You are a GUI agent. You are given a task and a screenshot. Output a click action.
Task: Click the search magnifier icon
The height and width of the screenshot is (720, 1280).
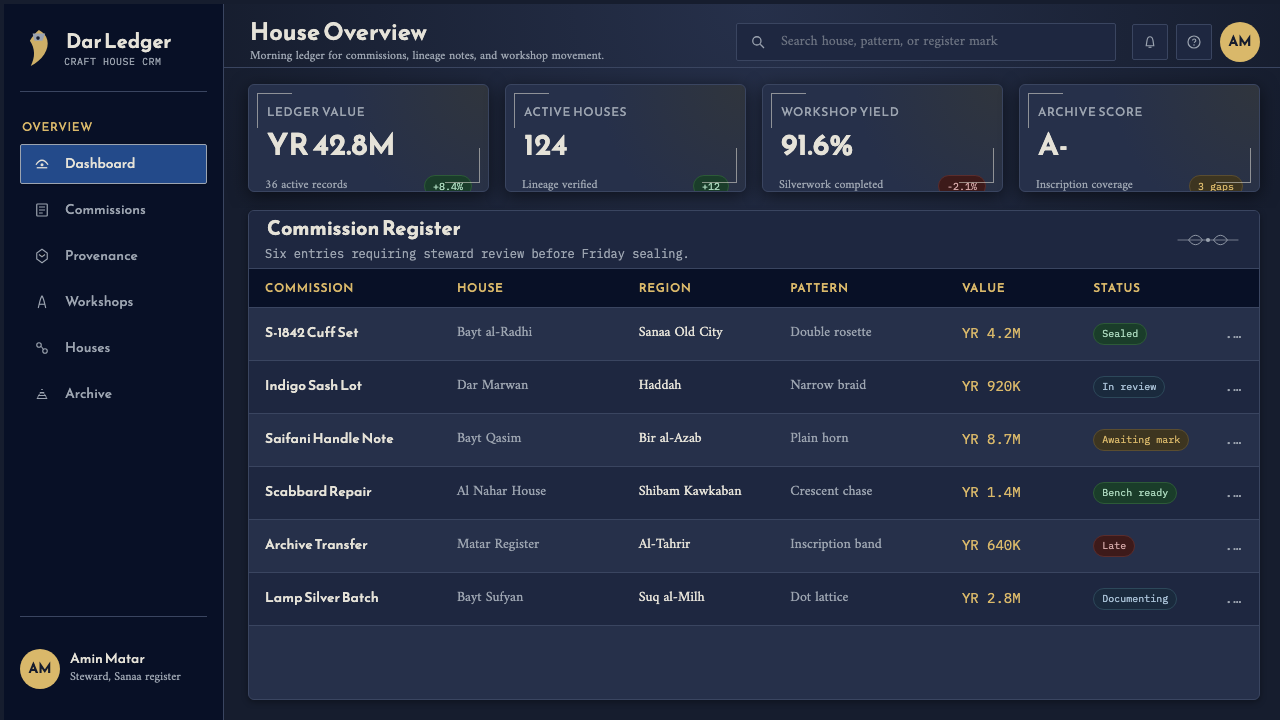(x=758, y=42)
